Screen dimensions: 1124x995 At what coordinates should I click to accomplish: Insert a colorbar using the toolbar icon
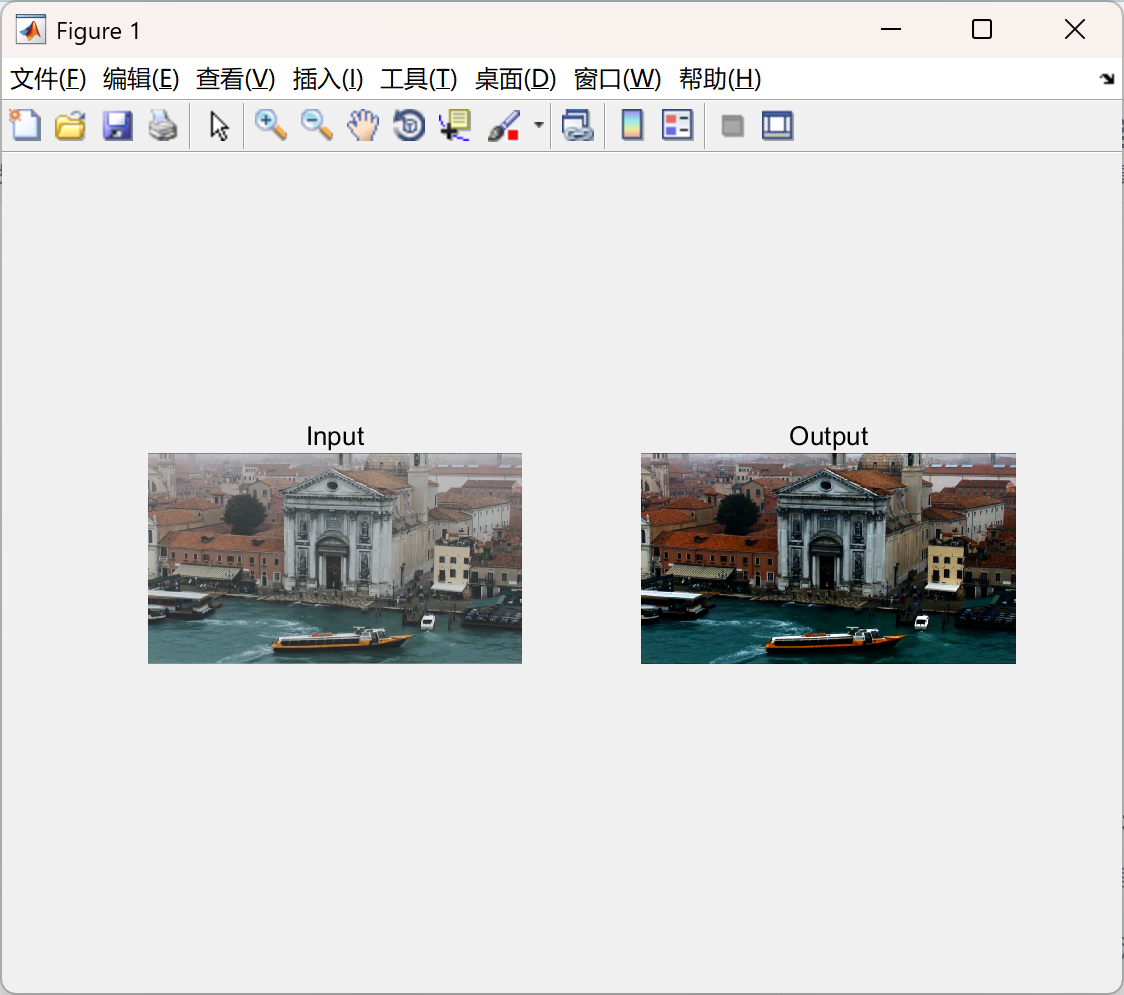[x=632, y=125]
